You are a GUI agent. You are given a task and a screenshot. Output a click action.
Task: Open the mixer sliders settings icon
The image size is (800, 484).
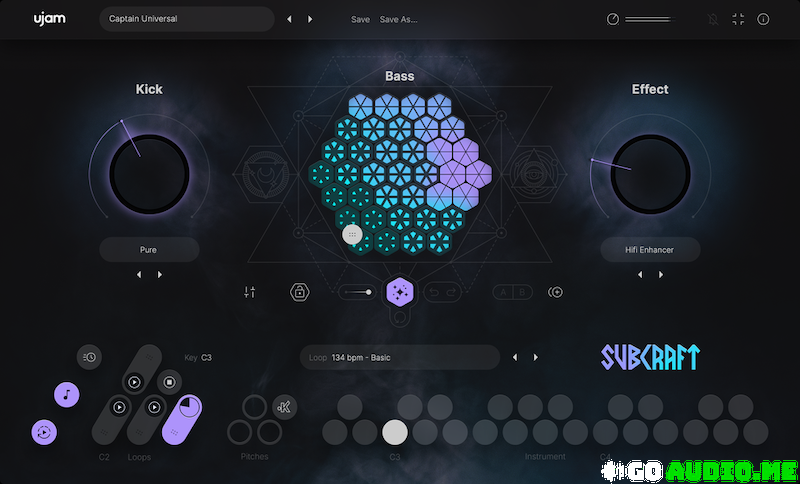tap(250, 292)
